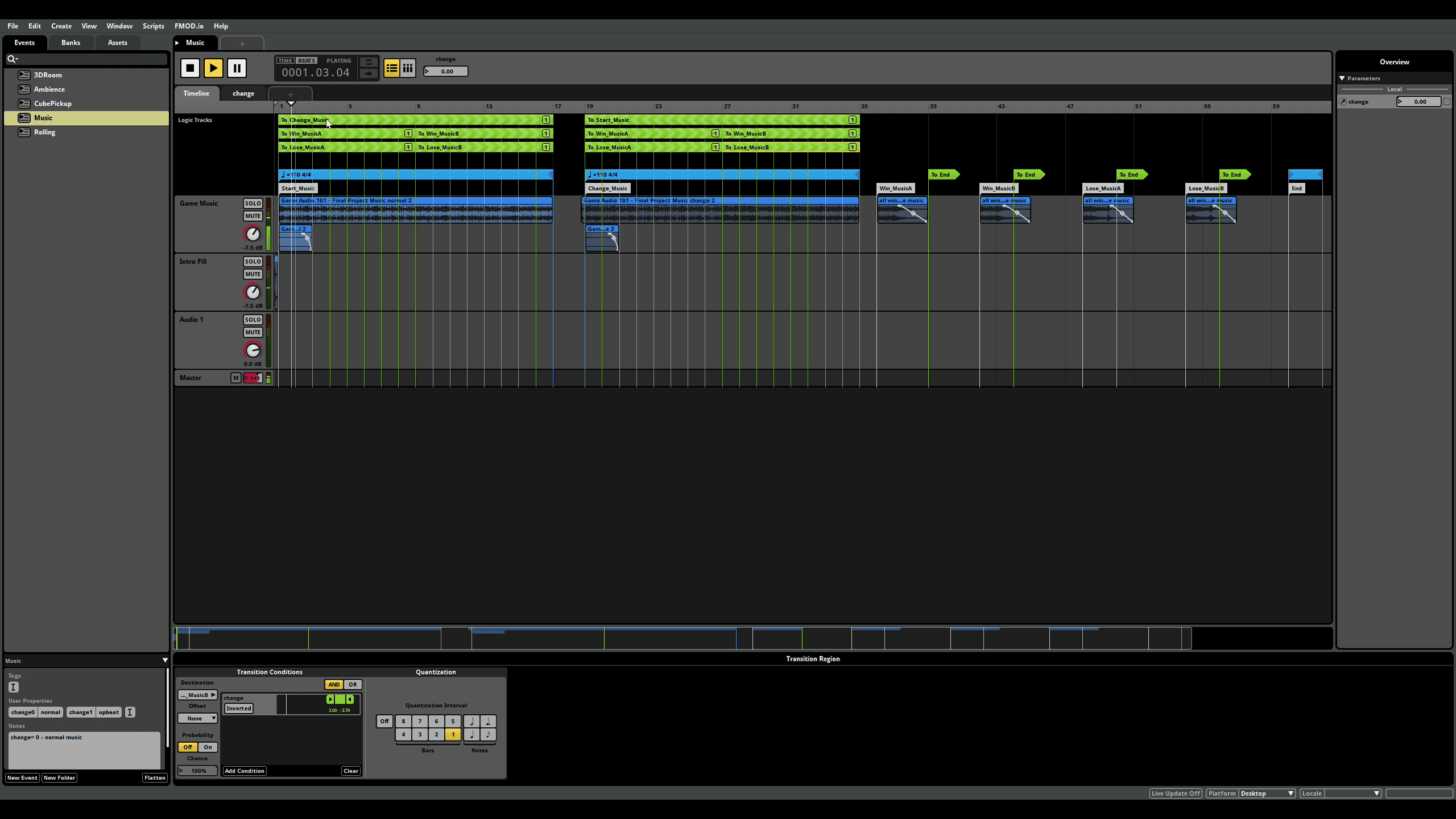Turn Probability On

pyautogui.click(x=208, y=747)
